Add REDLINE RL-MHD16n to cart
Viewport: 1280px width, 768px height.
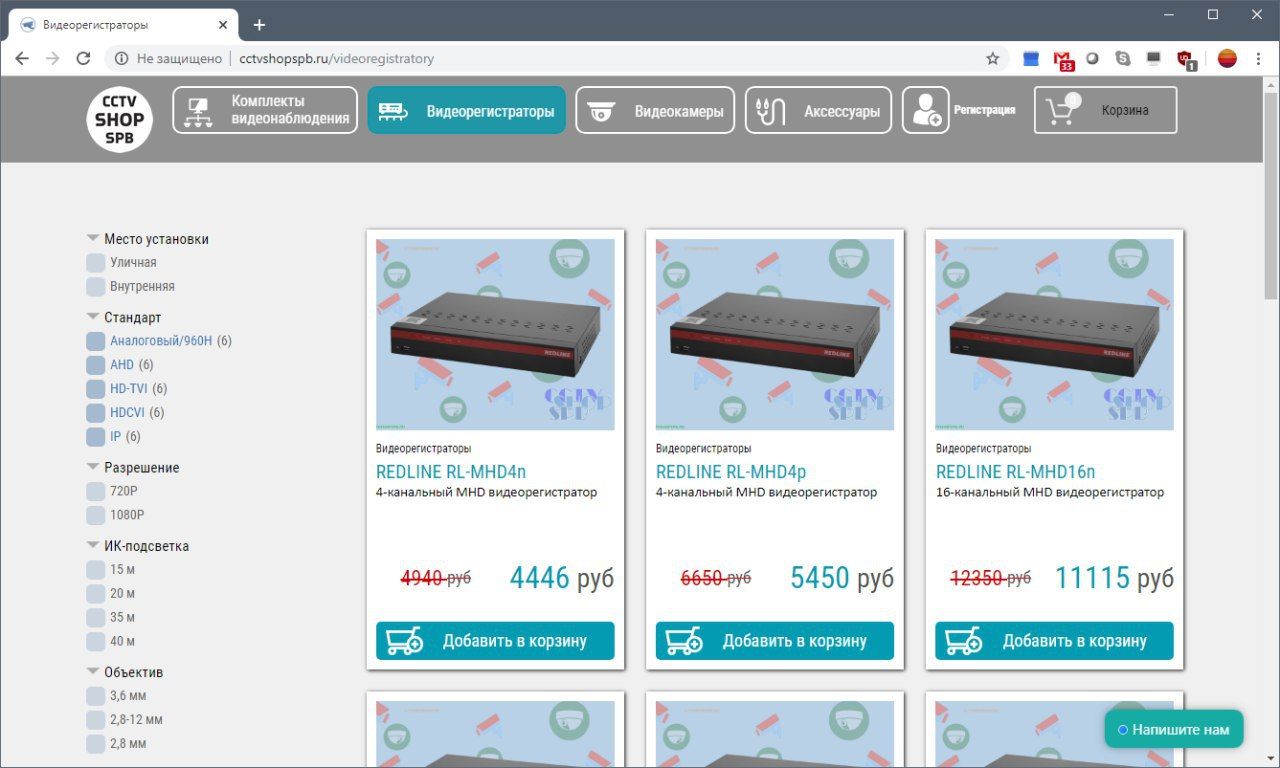click(1054, 641)
